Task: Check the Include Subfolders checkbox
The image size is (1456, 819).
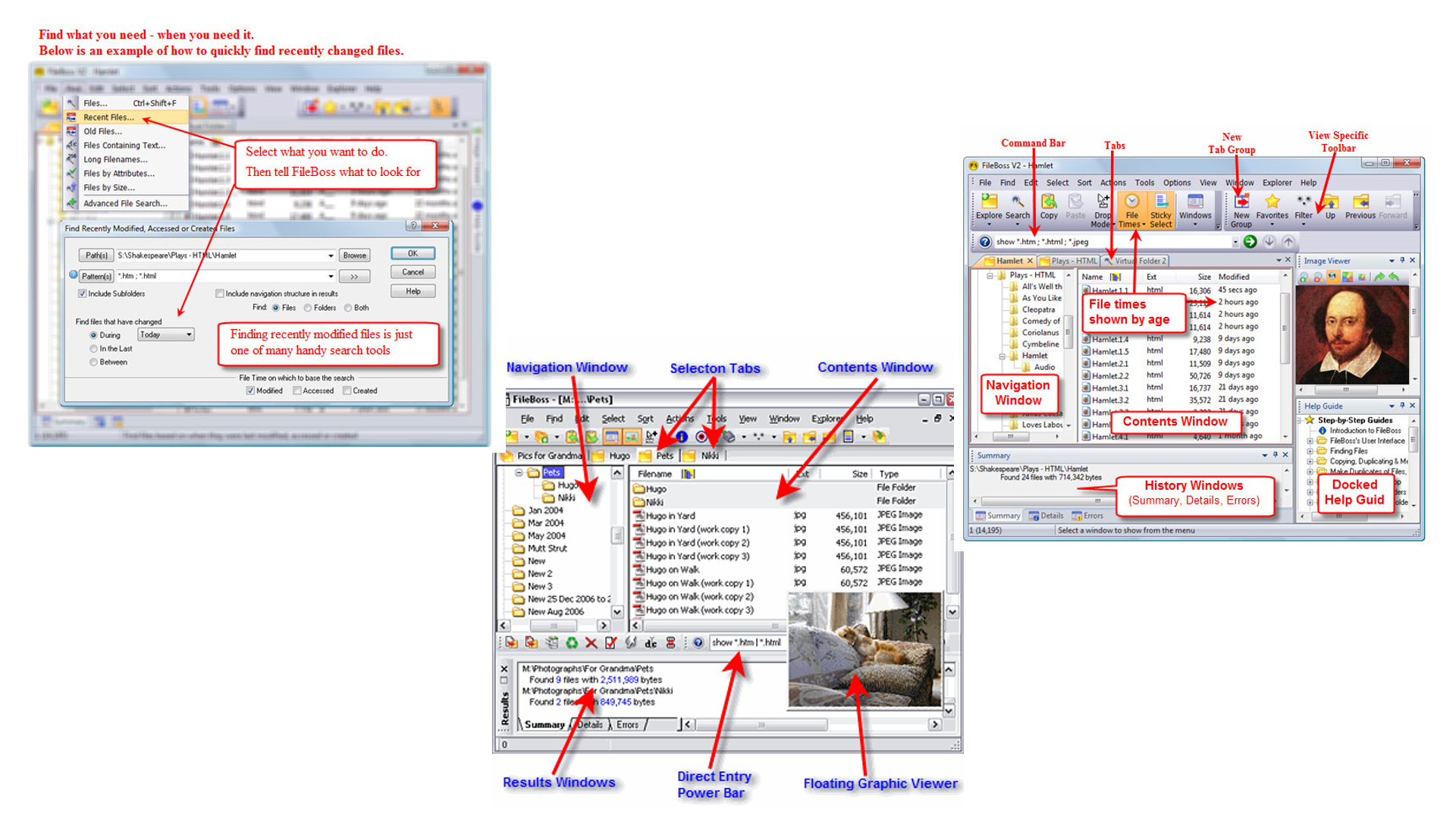Action: (83, 293)
